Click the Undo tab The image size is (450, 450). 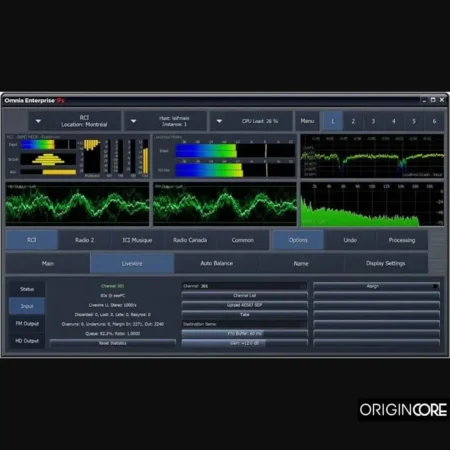tap(350, 240)
